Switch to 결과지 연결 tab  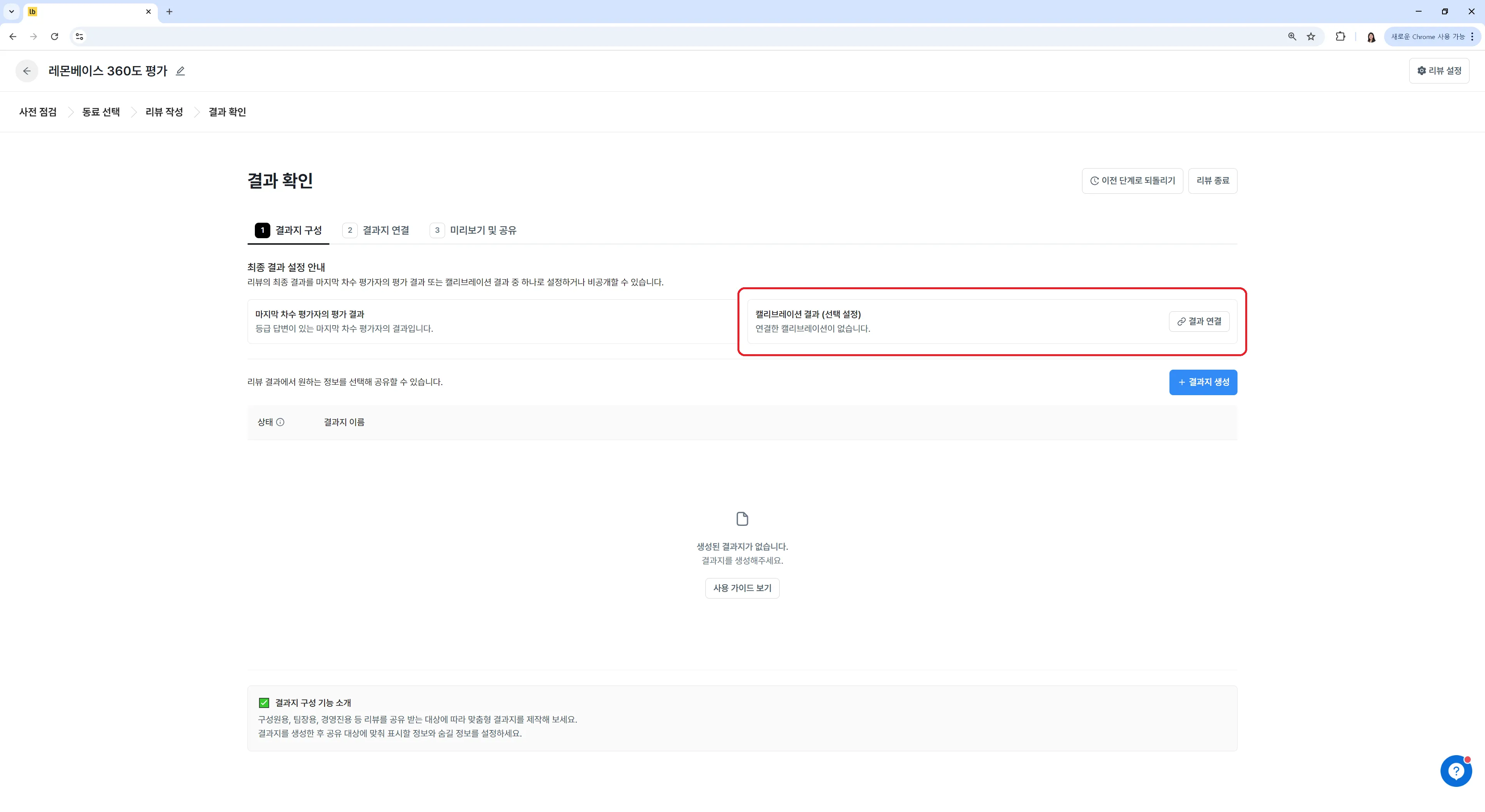[x=376, y=230]
